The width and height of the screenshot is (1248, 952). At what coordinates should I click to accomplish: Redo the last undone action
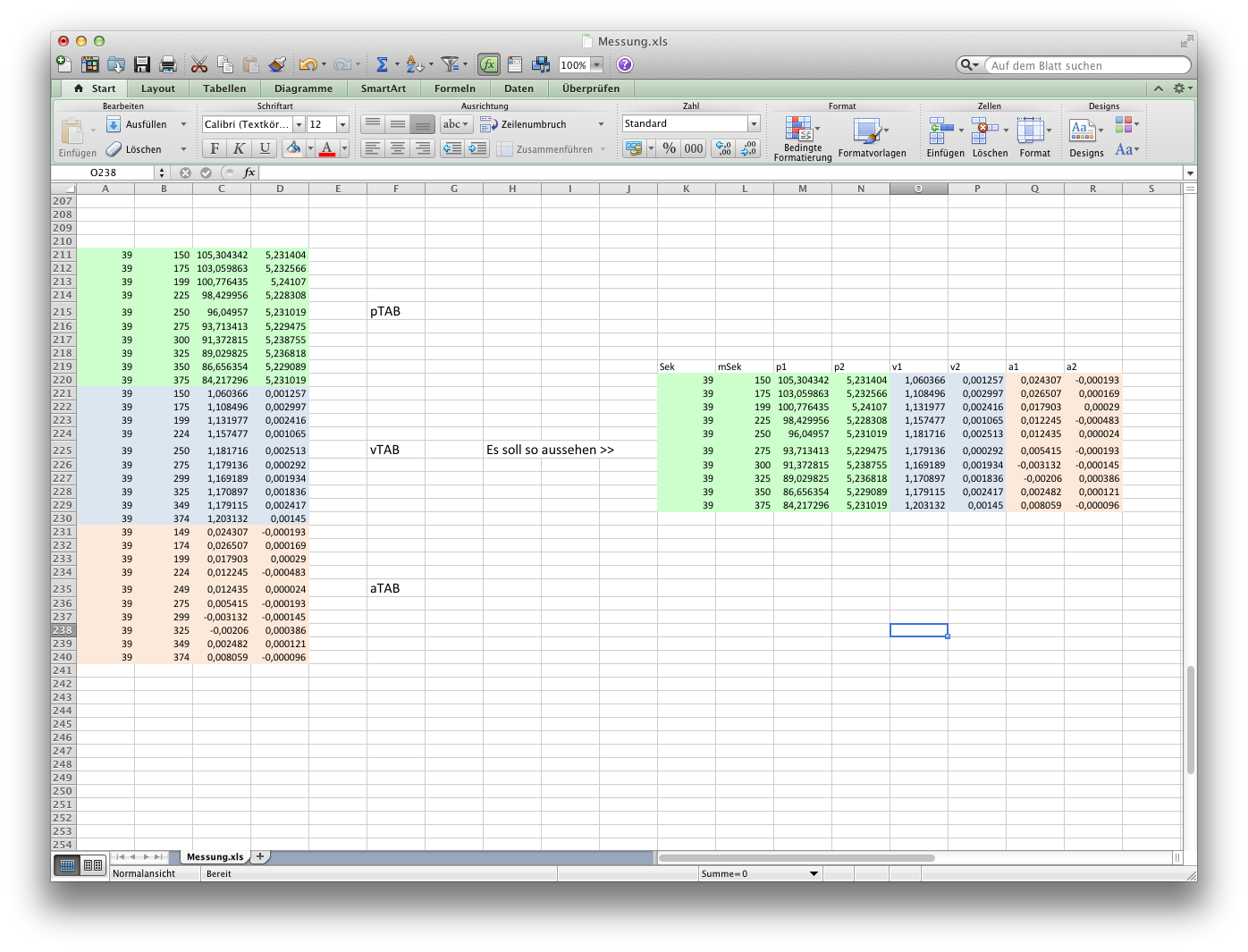pyautogui.click(x=342, y=64)
